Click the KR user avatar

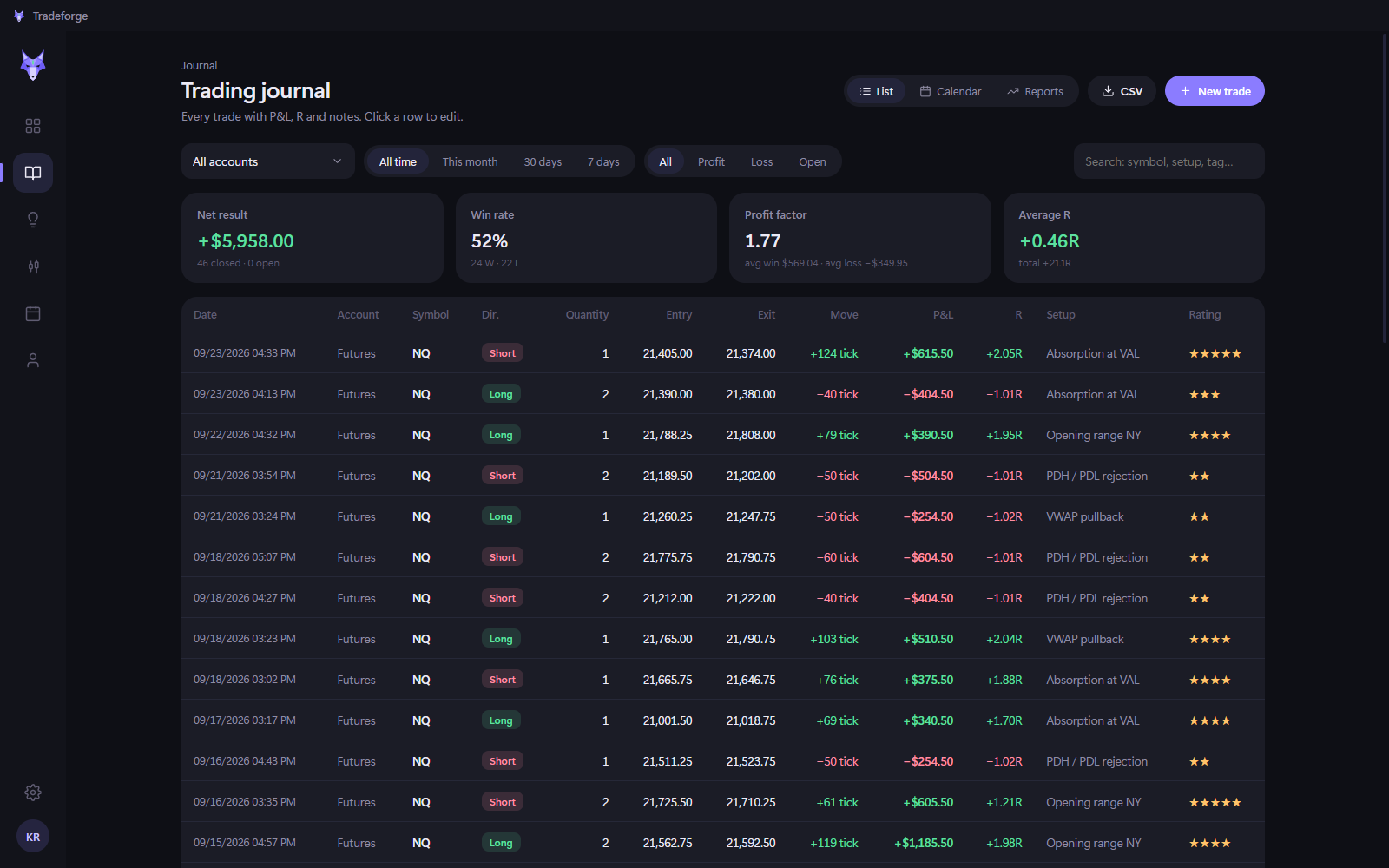pyautogui.click(x=33, y=837)
